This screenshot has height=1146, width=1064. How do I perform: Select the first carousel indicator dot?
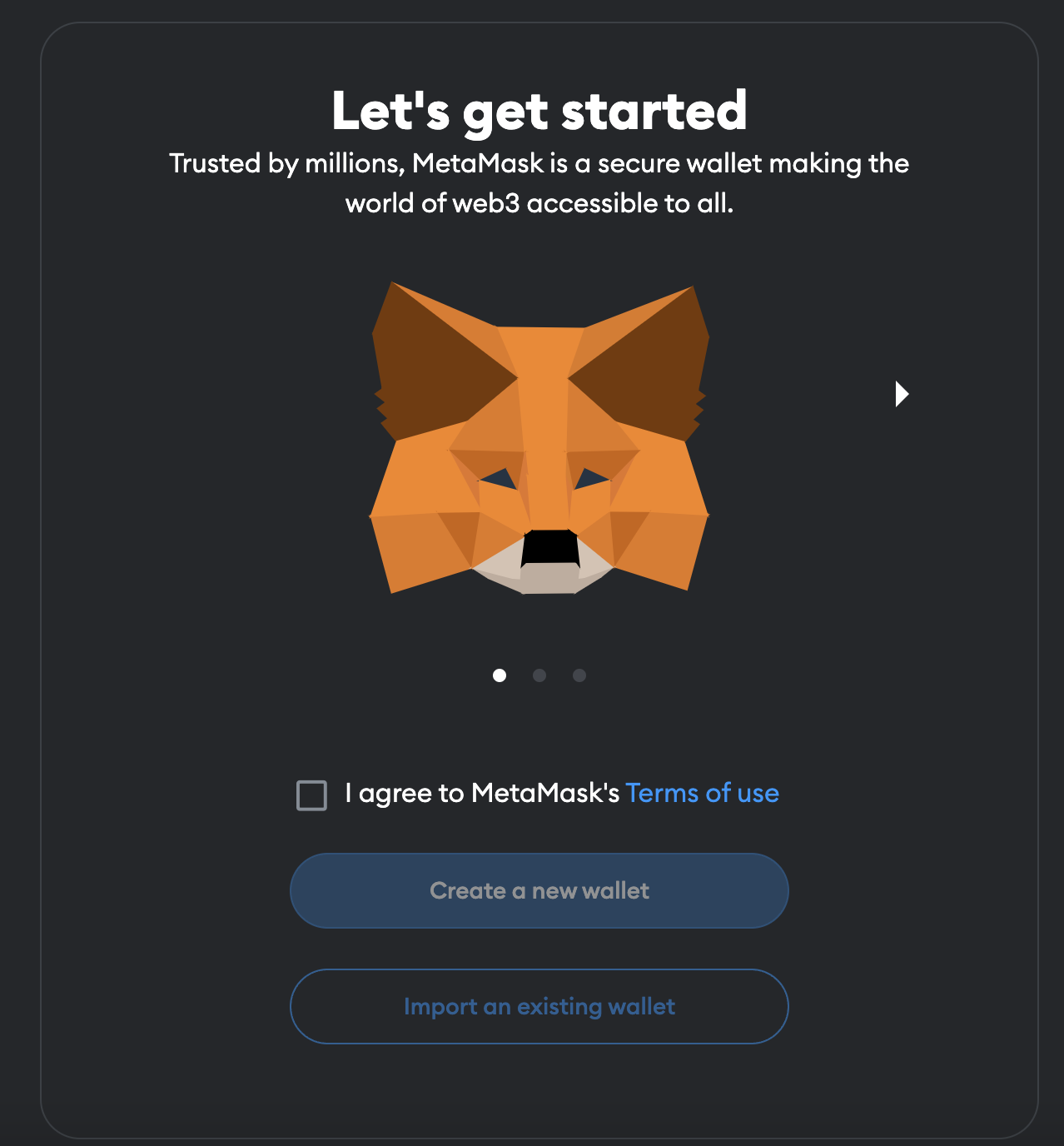pyautogui.click(x=500, y=675)
